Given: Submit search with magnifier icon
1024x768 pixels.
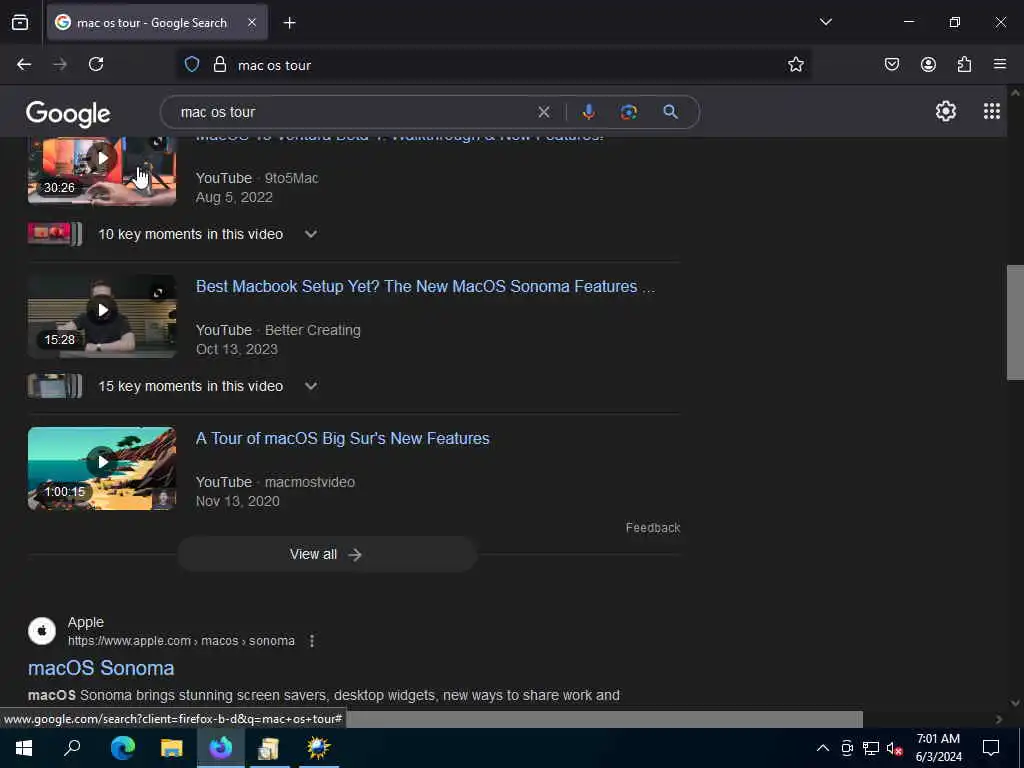Looking at the screenshot, I should pyautogui.click(x=670, y=112).
